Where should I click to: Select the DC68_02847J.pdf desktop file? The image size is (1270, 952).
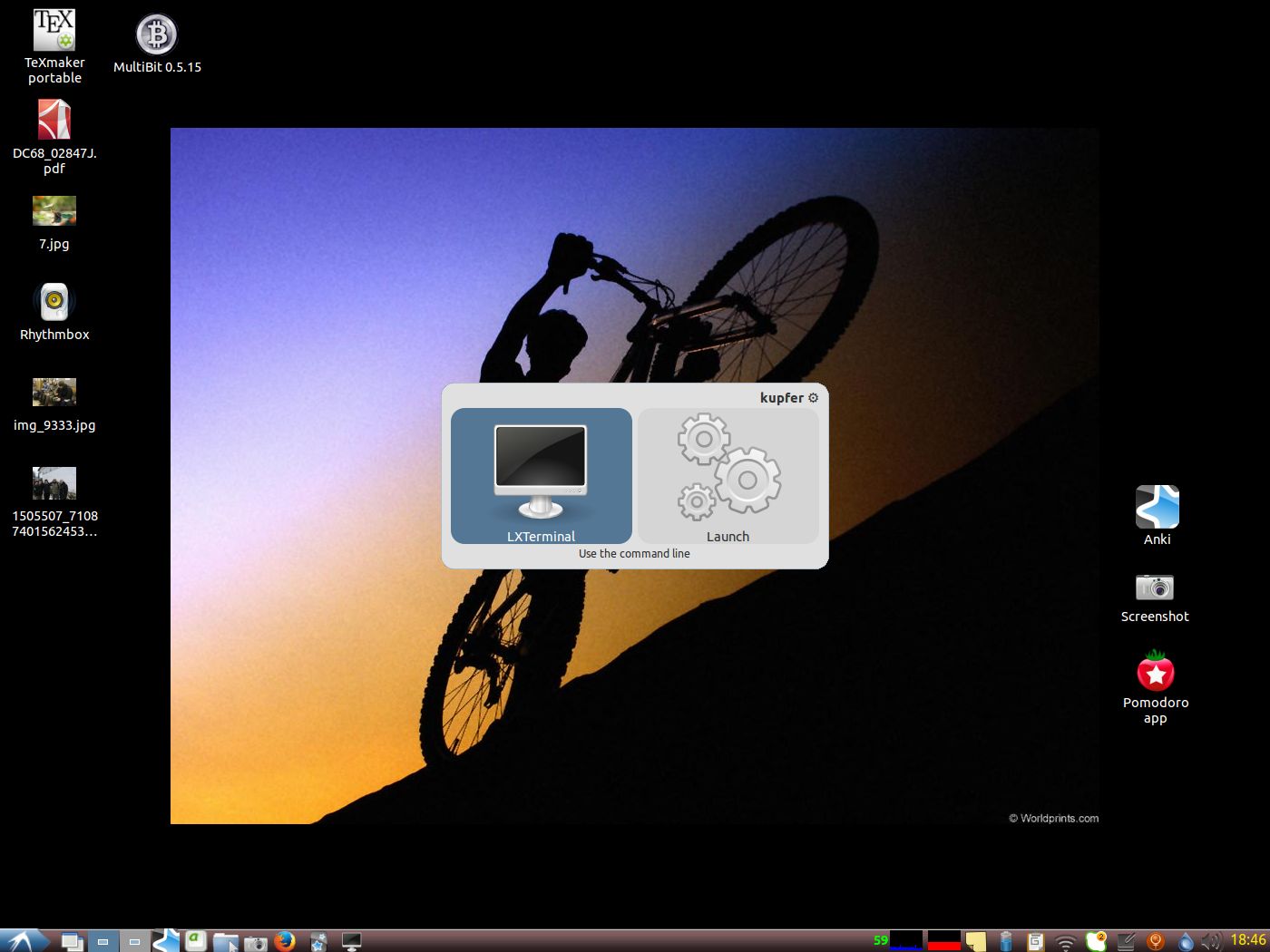(x=54, y=137)
